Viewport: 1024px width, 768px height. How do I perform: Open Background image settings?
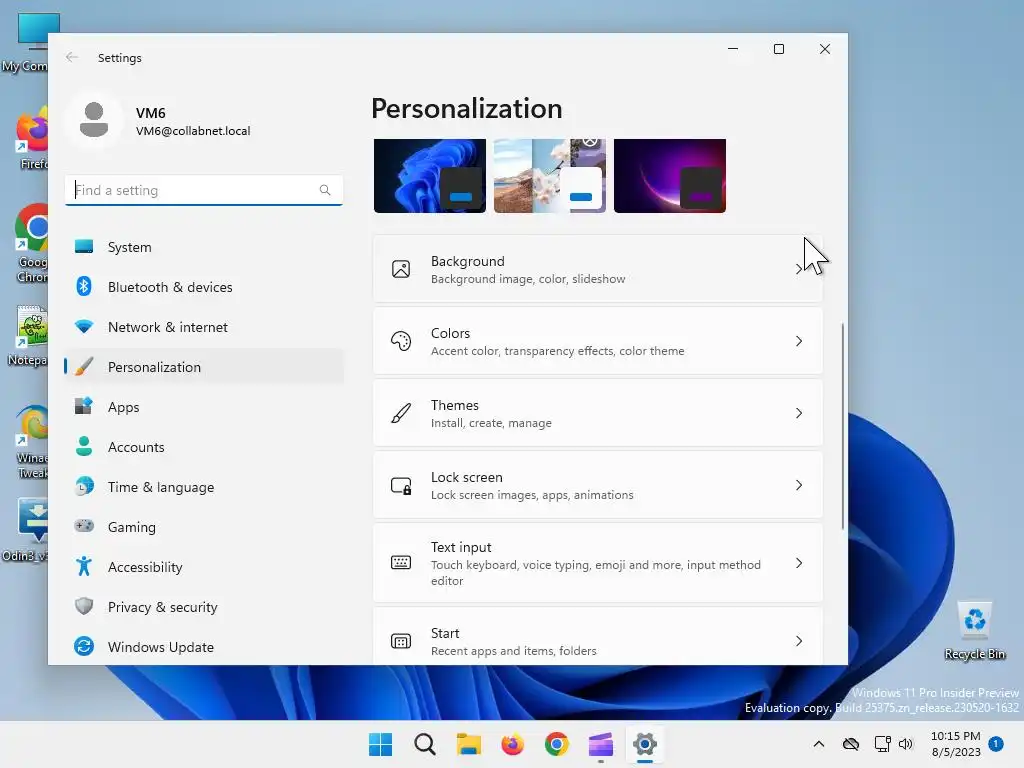point(598,269)
